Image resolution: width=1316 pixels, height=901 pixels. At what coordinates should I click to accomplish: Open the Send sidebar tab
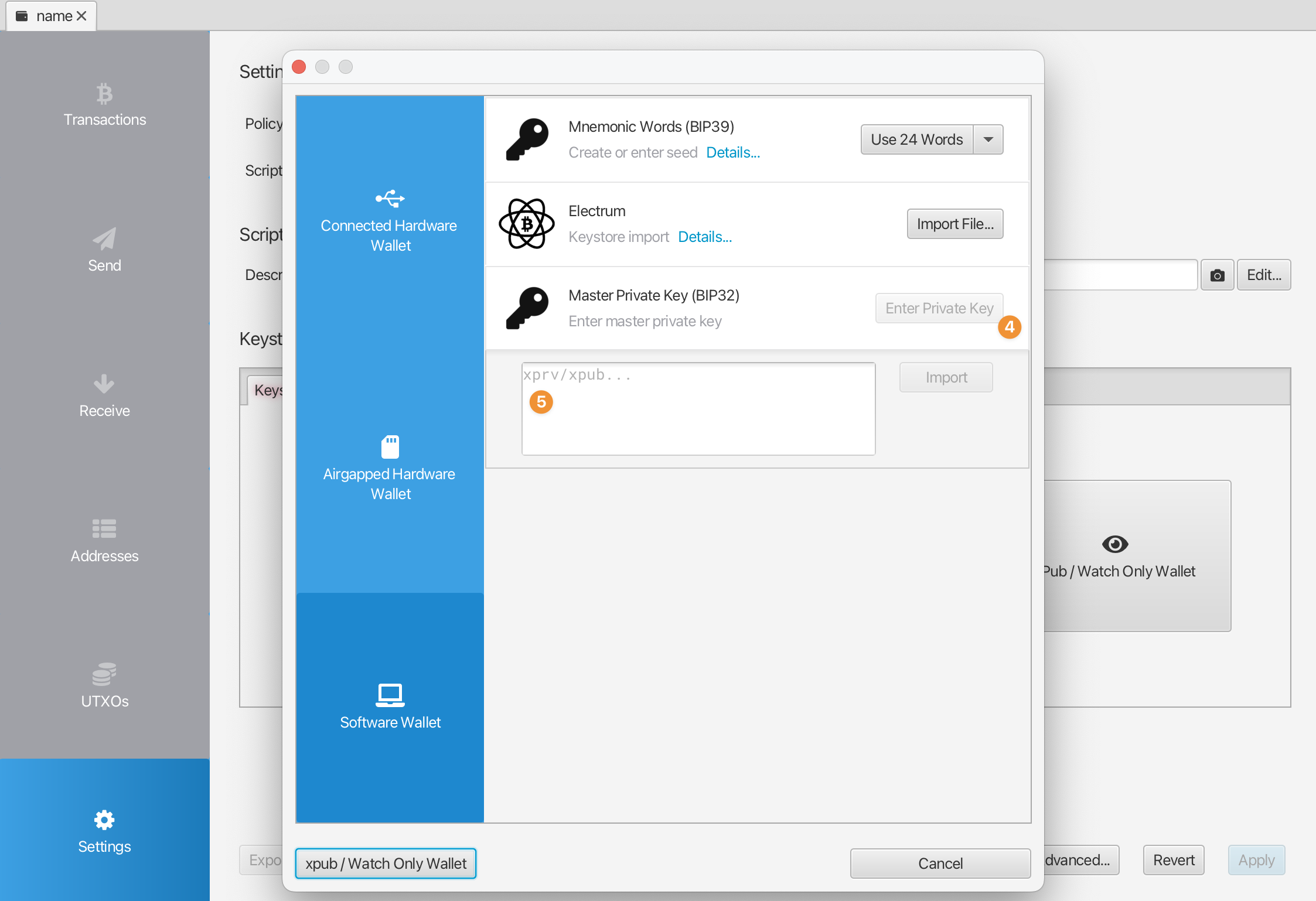point(104,251)
